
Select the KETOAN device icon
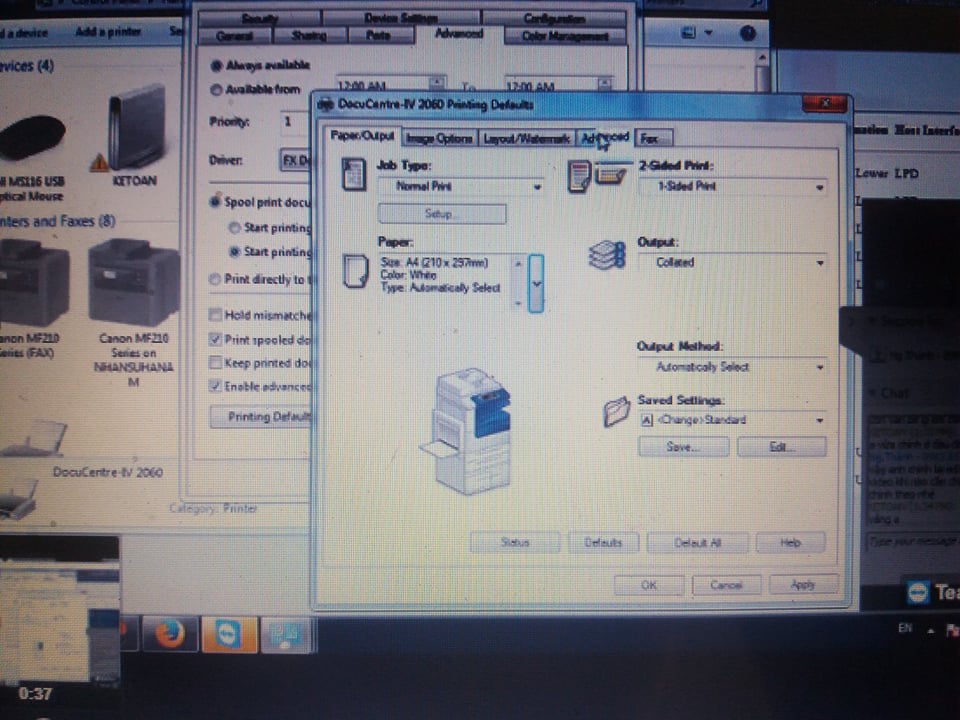135,128
